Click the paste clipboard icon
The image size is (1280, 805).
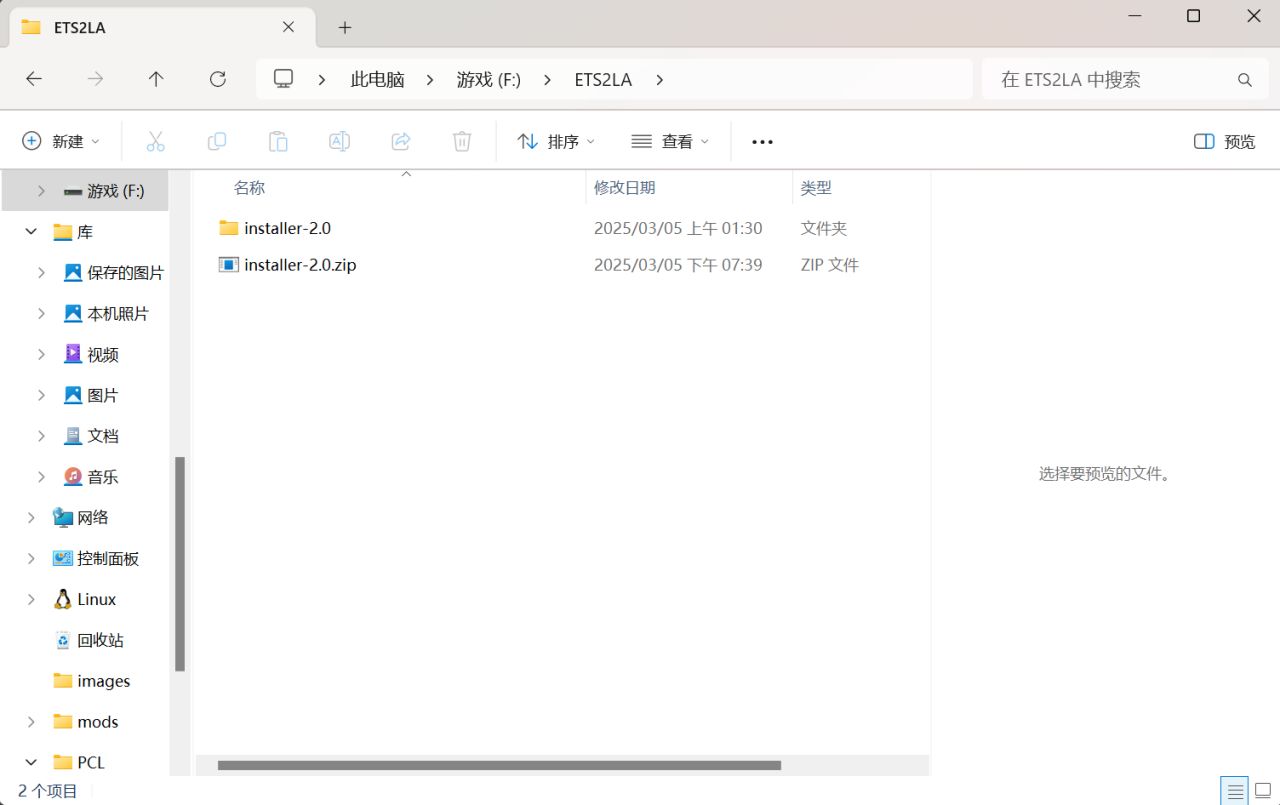pos(278,142)
